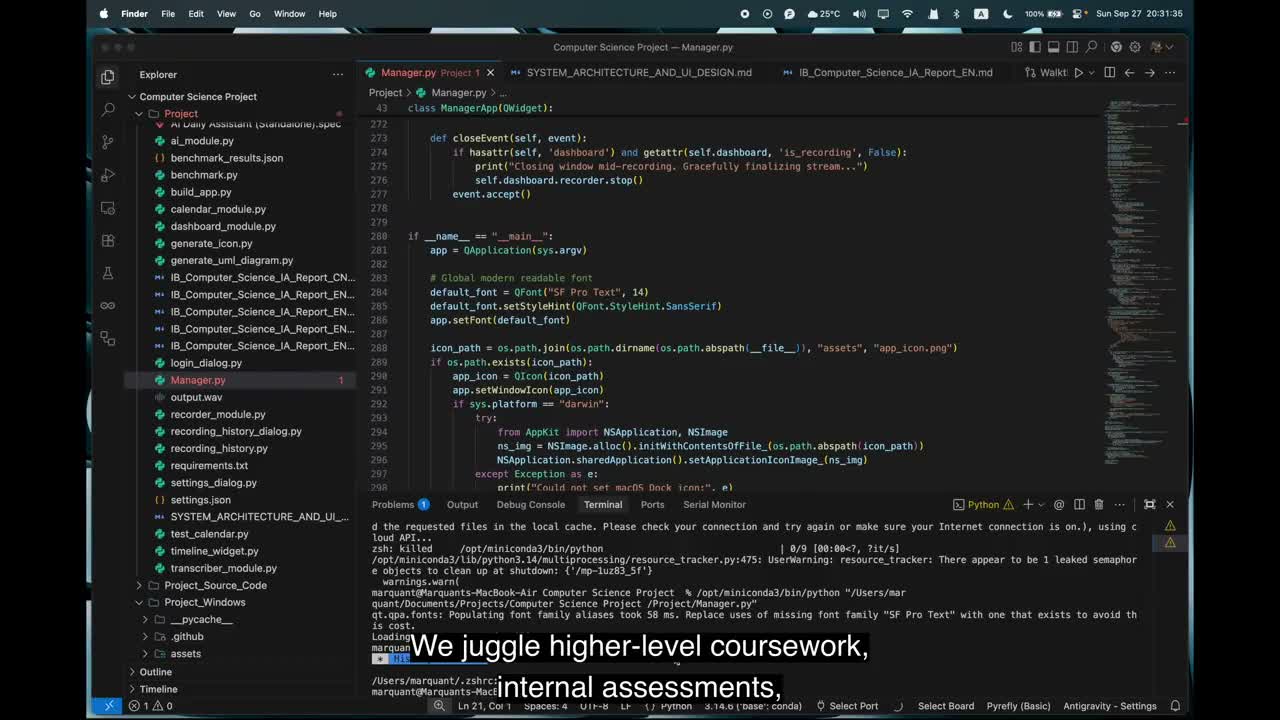Open the Ports panel tab
1280x720 pixels.
(652, 504)
